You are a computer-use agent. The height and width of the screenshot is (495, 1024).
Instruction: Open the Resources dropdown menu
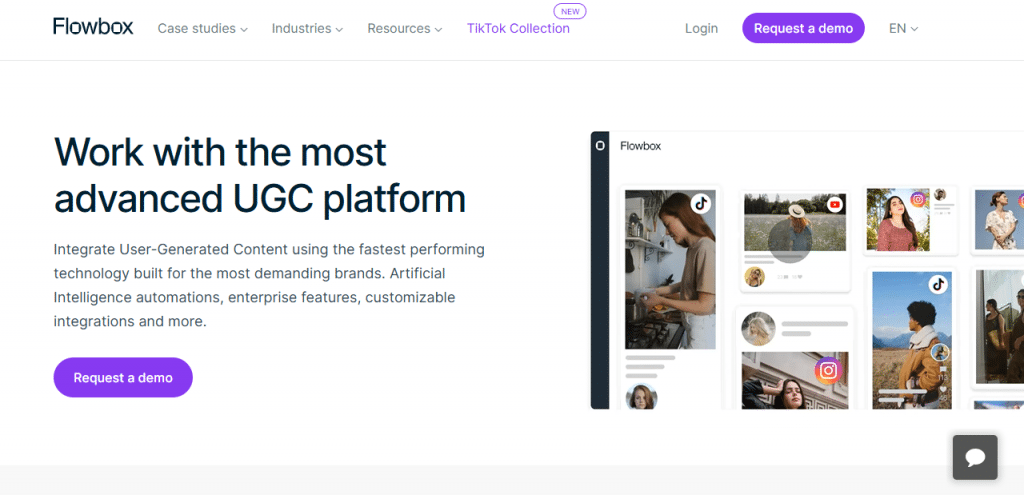pos(404,29)
